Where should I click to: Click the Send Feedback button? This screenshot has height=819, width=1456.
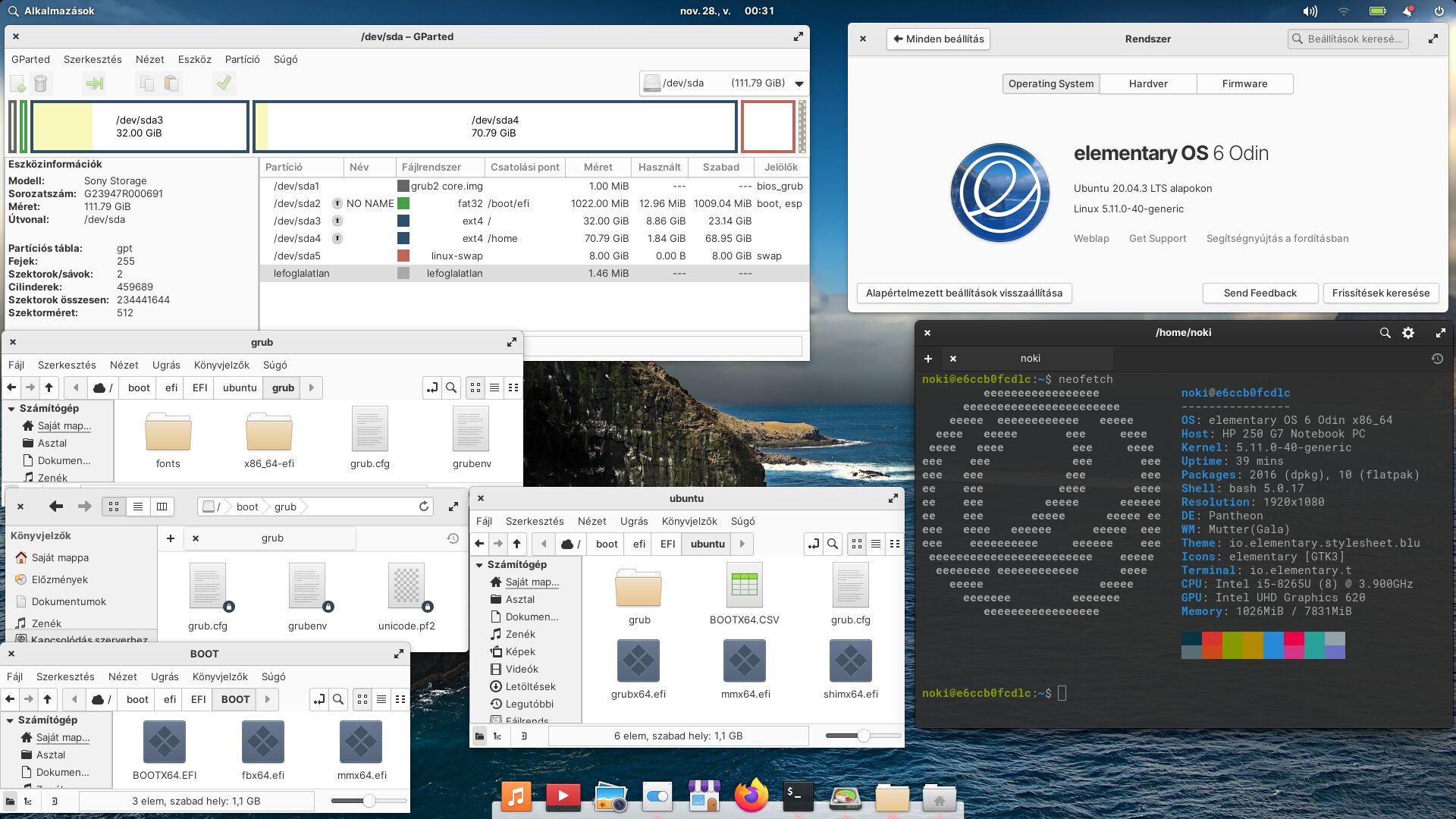1260,293
